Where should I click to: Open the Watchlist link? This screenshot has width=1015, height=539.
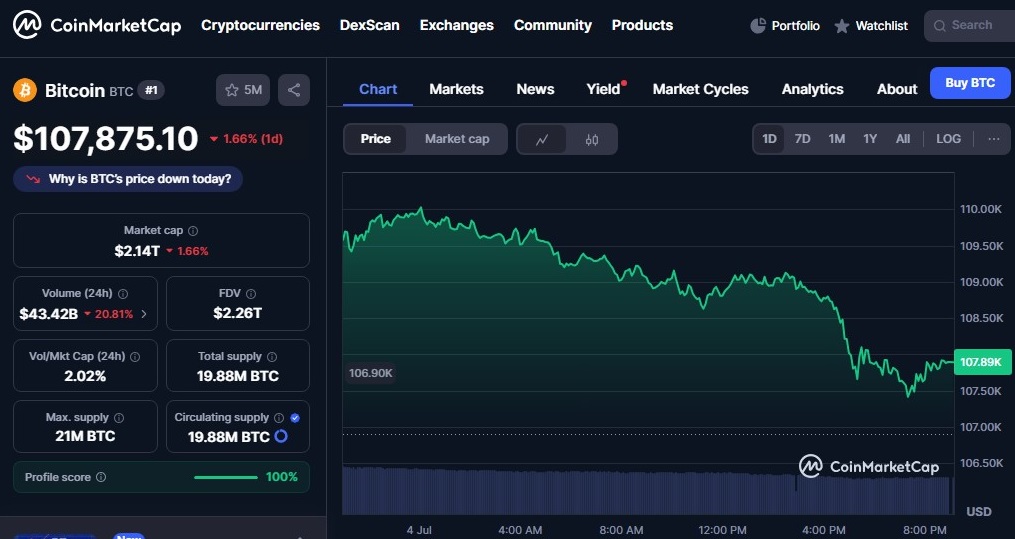pos(882,26)
